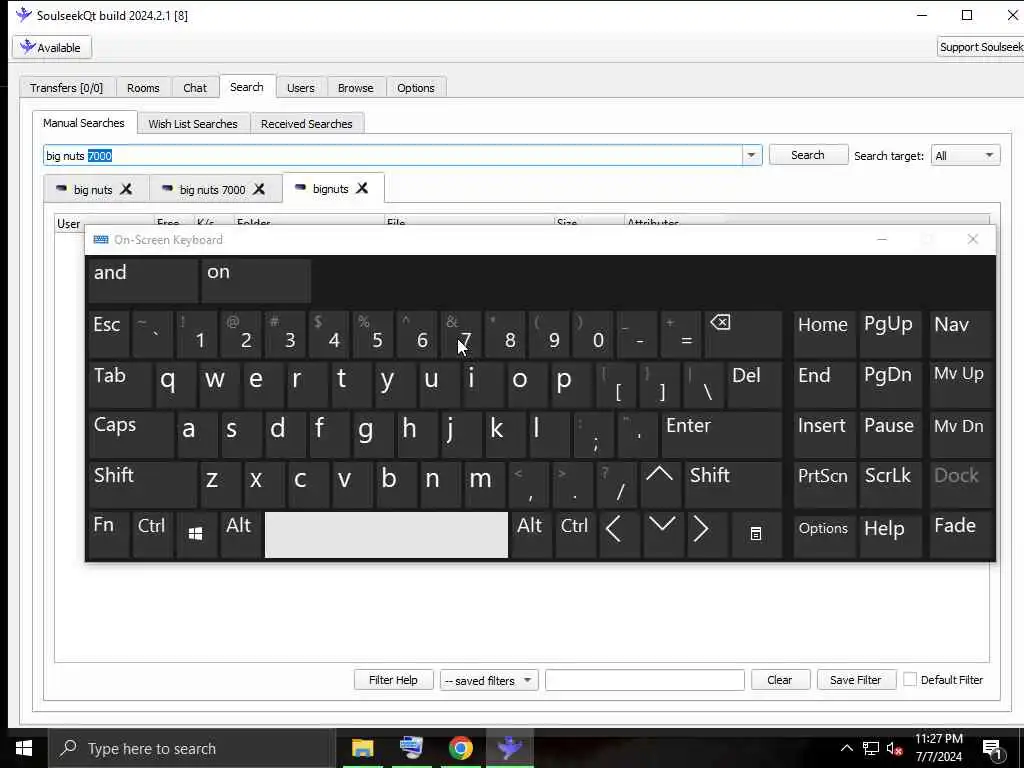The image size is (1024, 768).
Task: Show hidden system tray icons
Action: point(846,748)
